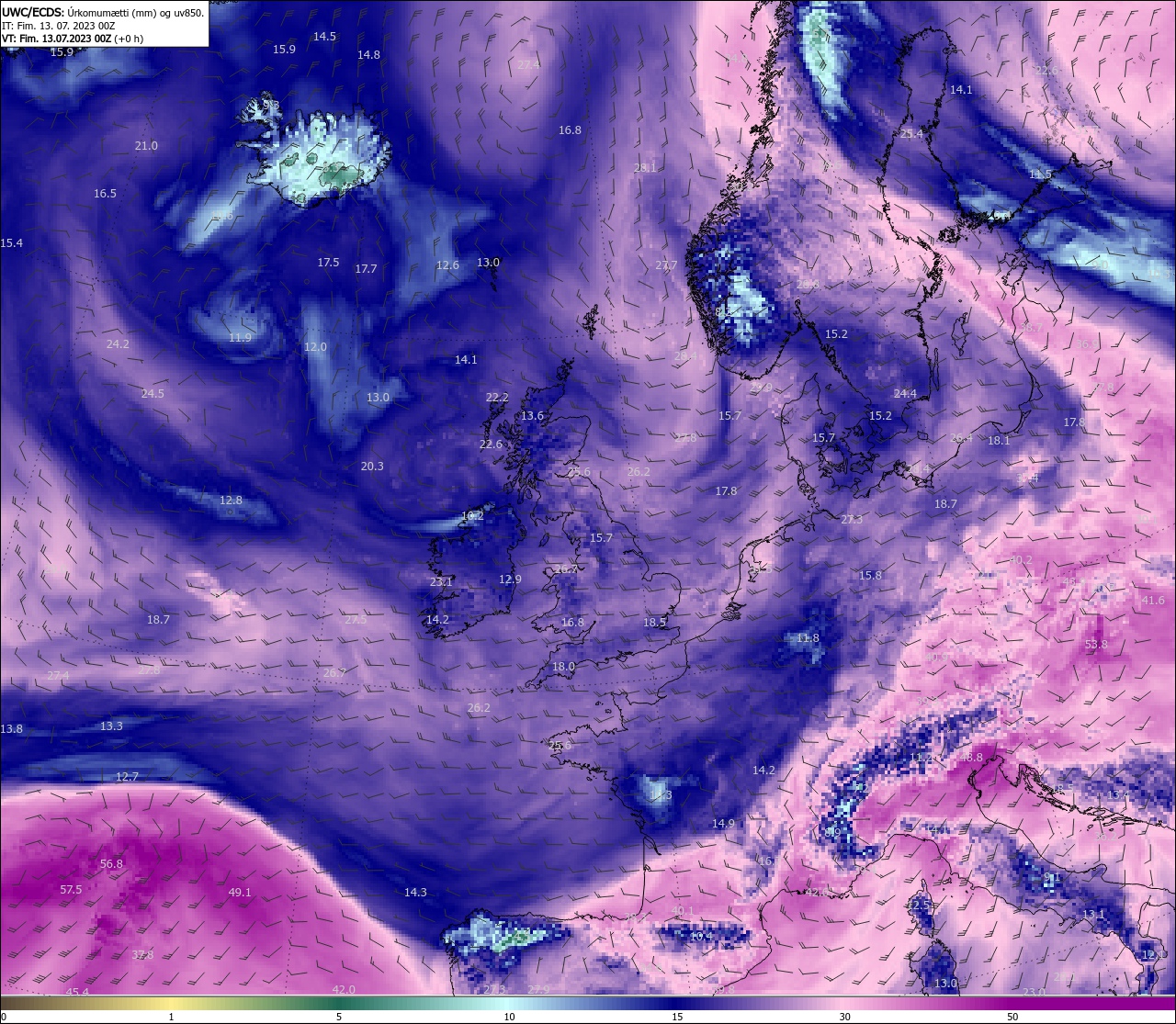Screen dimensions: 1176x1024
Task: Click the map value 14.3
Action: (415, 893)
